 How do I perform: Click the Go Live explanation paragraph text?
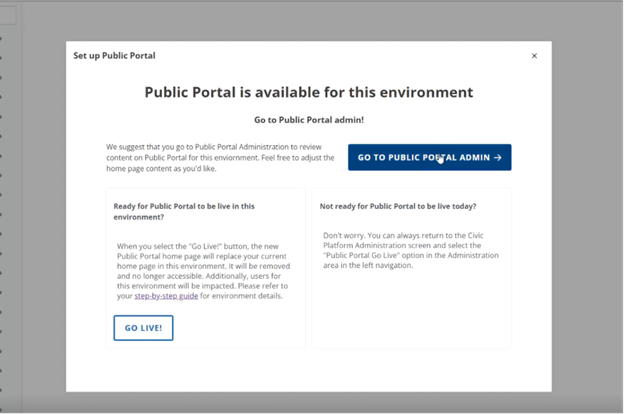(205, 270)
